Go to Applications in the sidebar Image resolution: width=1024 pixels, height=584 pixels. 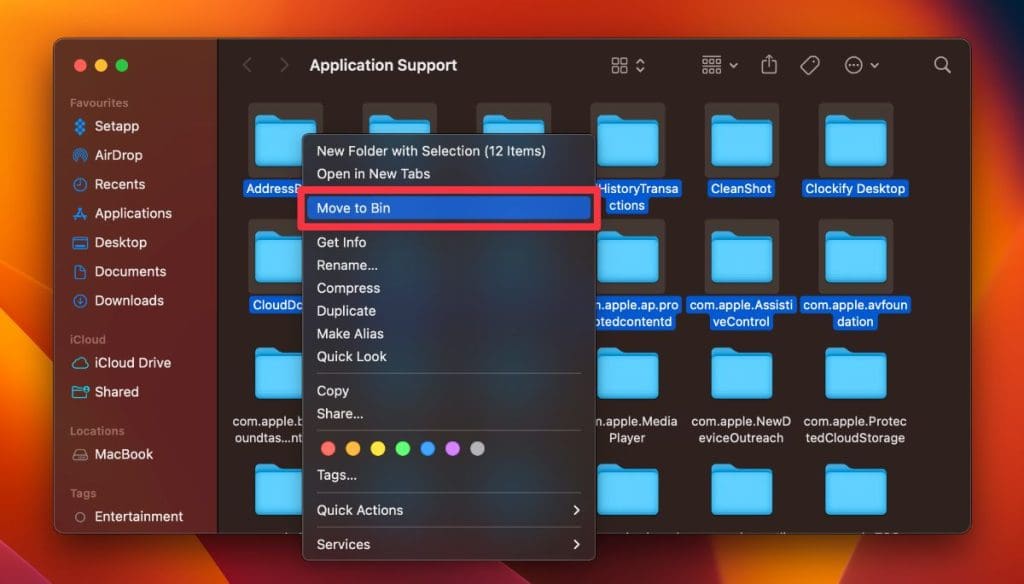[121, 214]
